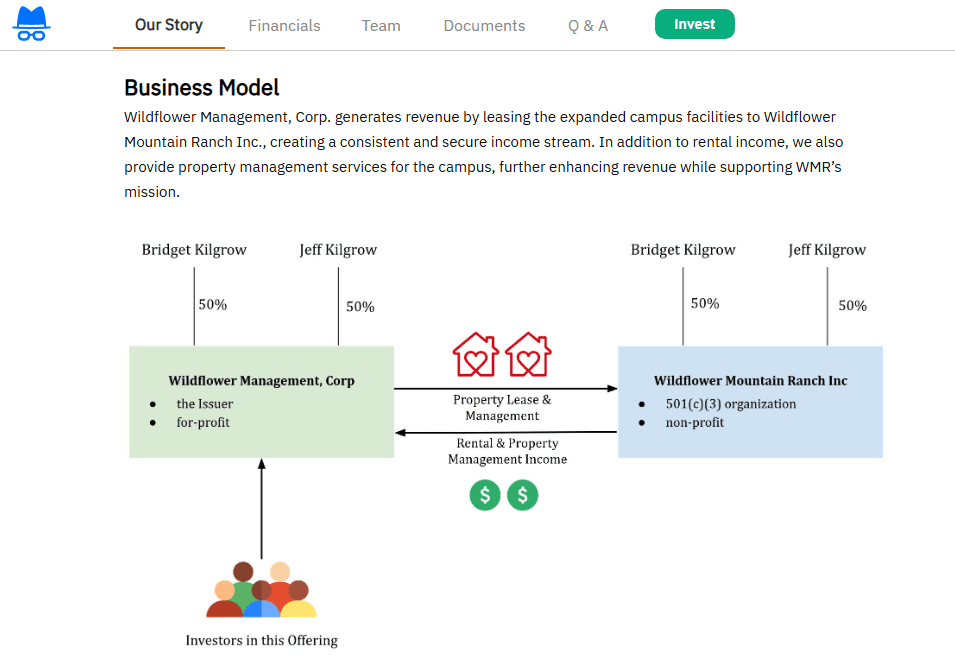Click the Rental & Property Management Income label
Viewport: 955px width, 655px height.
[507, 451]
